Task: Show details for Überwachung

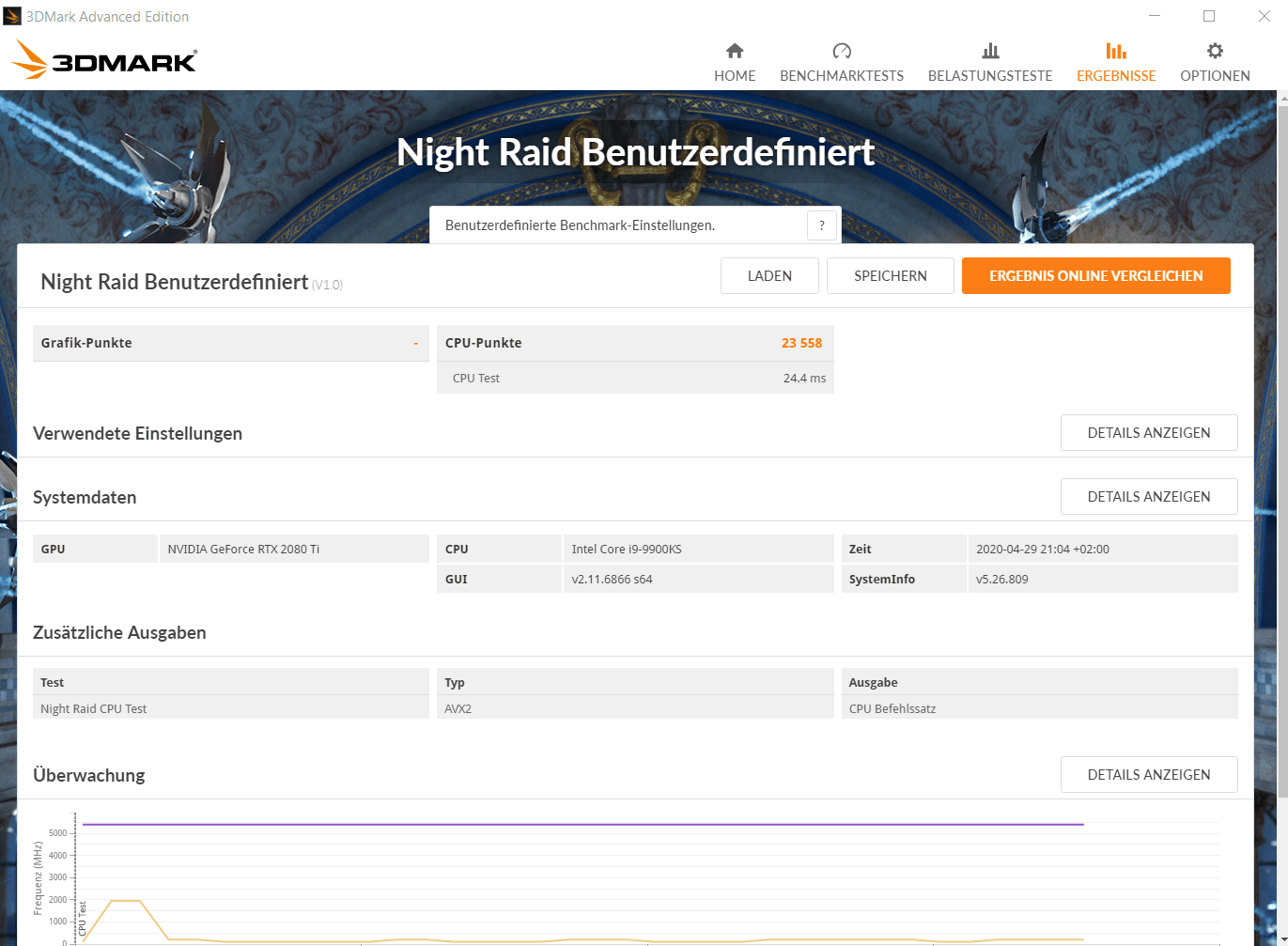Action: point(1149,775)
